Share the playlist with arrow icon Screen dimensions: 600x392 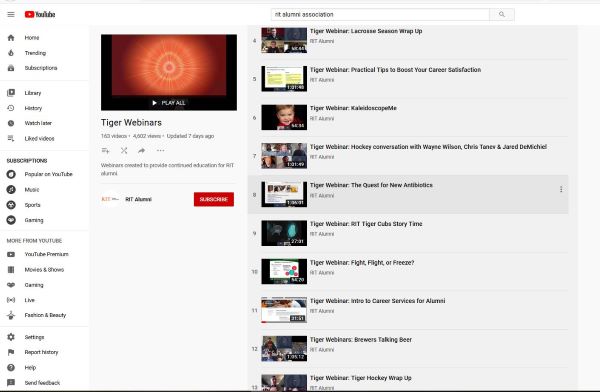(x=142, y=151)
